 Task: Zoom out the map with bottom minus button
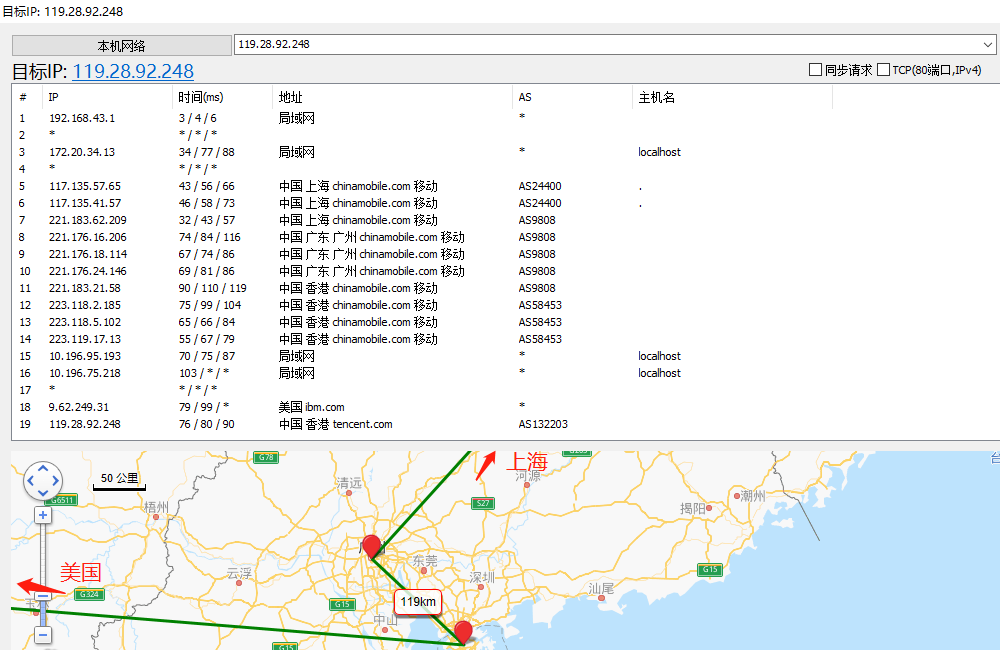(x=43, y=635)
